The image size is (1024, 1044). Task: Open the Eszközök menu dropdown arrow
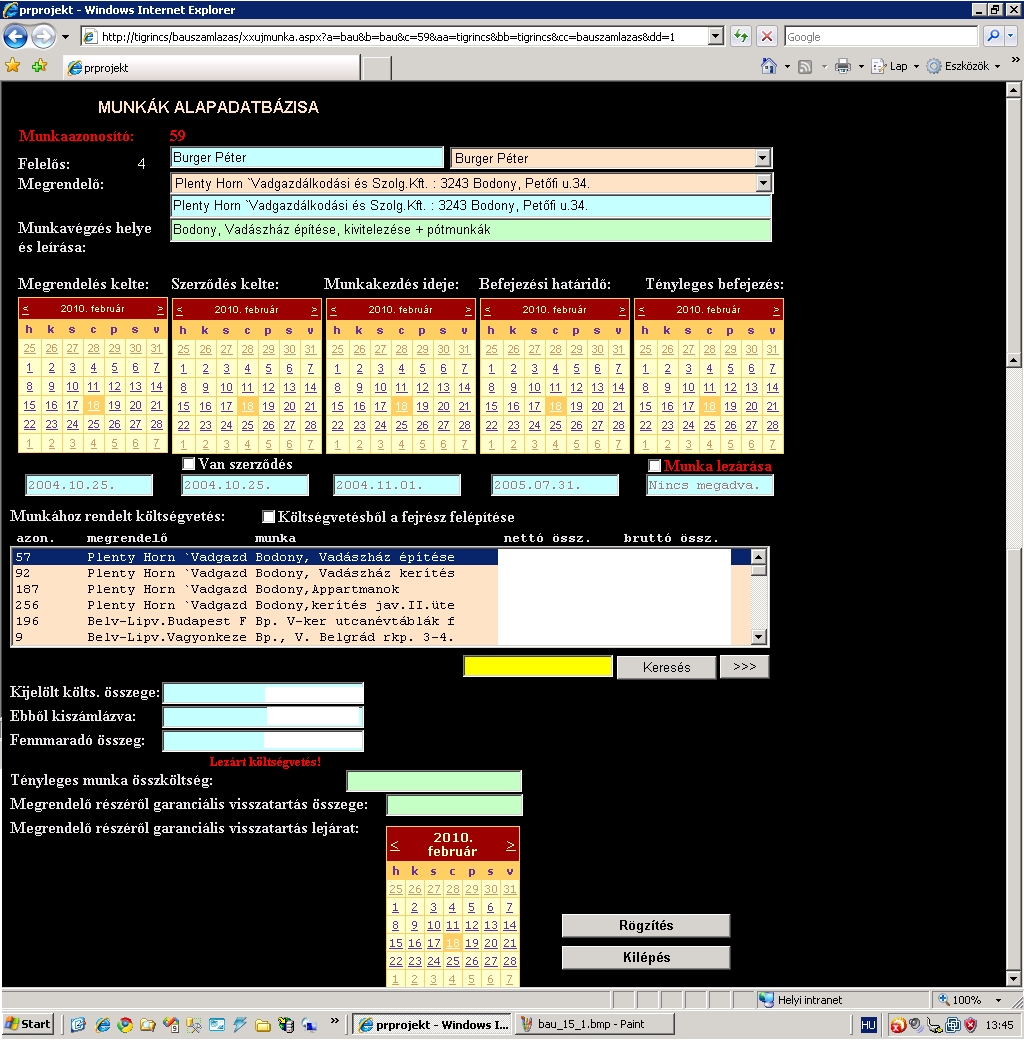(997, 67)
